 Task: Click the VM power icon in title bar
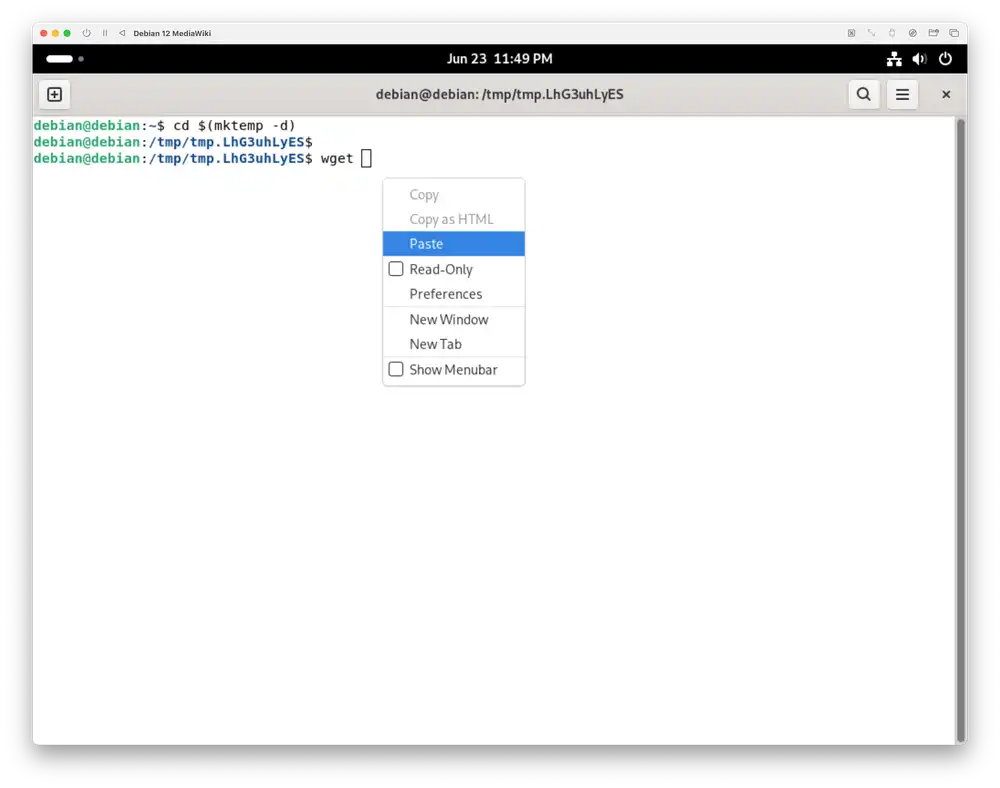[86, 33]
